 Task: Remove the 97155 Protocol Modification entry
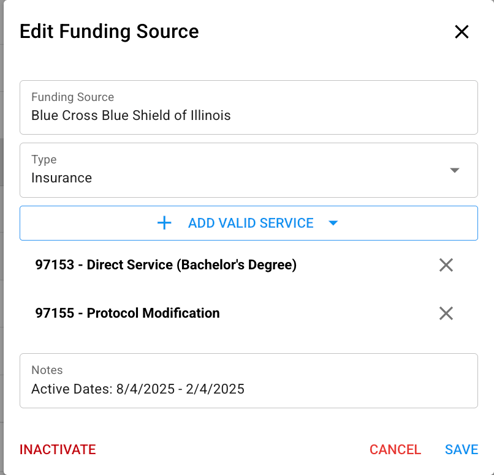click(x=446, y=313)
